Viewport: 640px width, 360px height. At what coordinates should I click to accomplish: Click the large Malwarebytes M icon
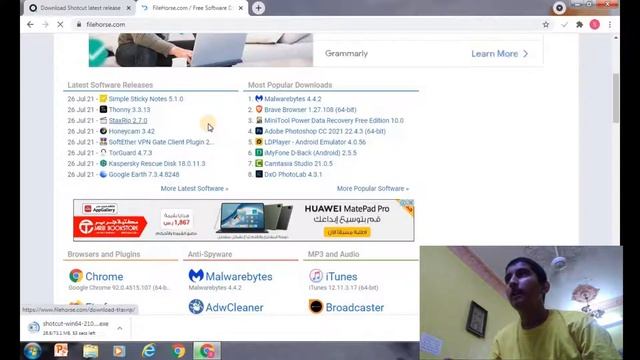(x=196, y=276)
